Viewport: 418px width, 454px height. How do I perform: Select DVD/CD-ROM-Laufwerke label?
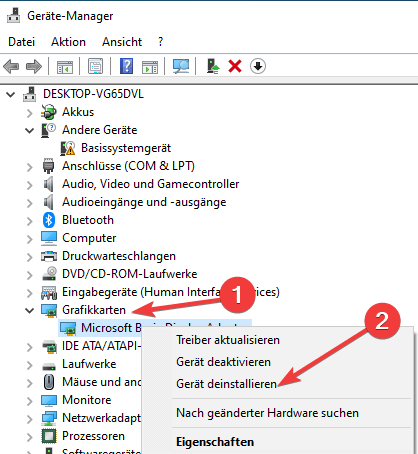(x=130, y=274)
